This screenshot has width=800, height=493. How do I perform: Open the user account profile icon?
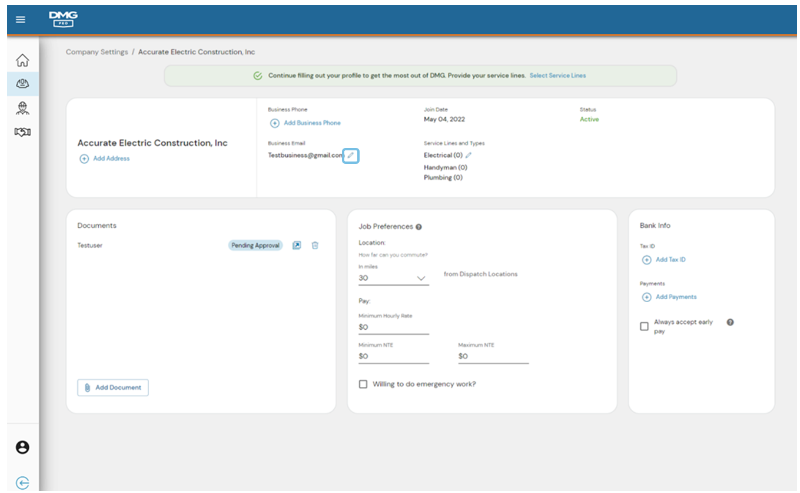pos(22,447)
